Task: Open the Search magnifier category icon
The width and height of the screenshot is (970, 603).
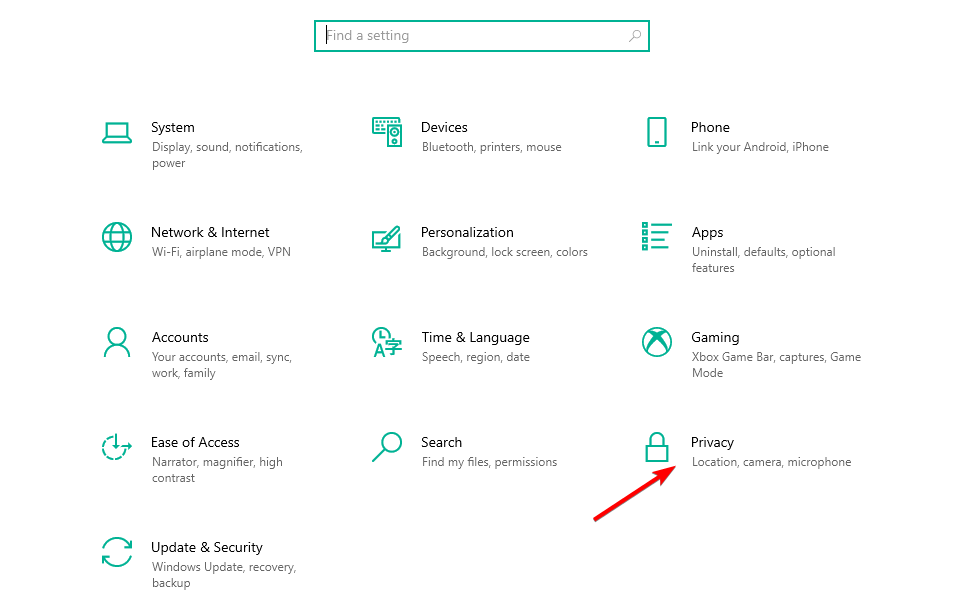Action: coord(387,447)
